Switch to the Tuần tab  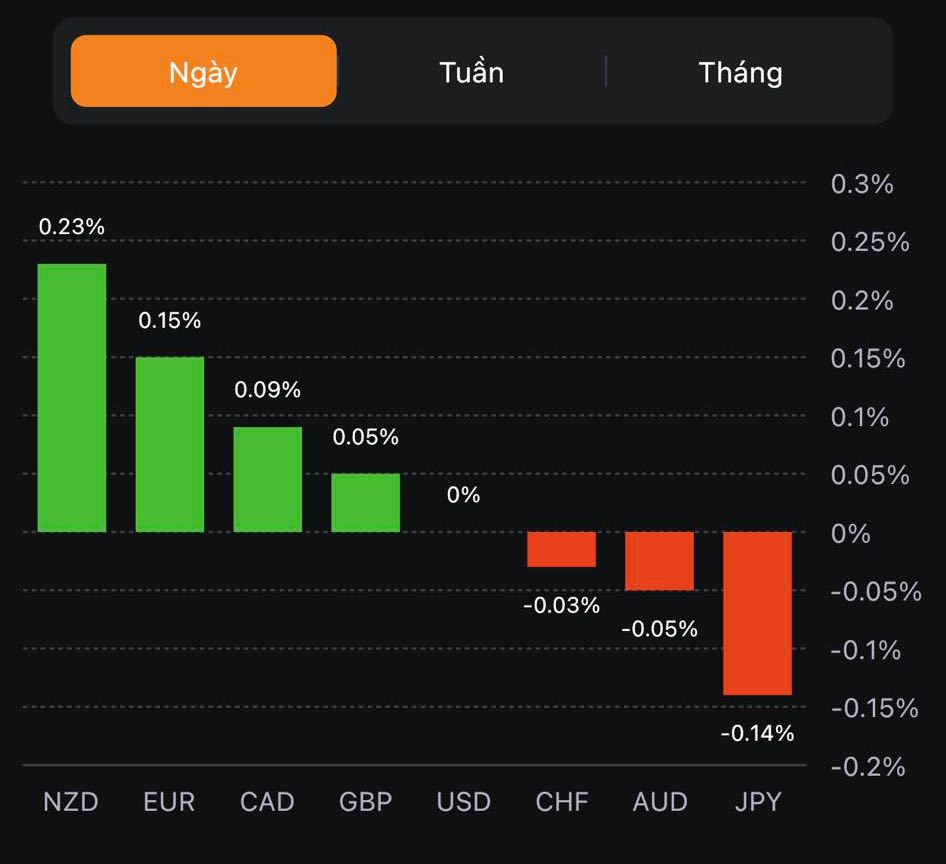pos(471,72)
